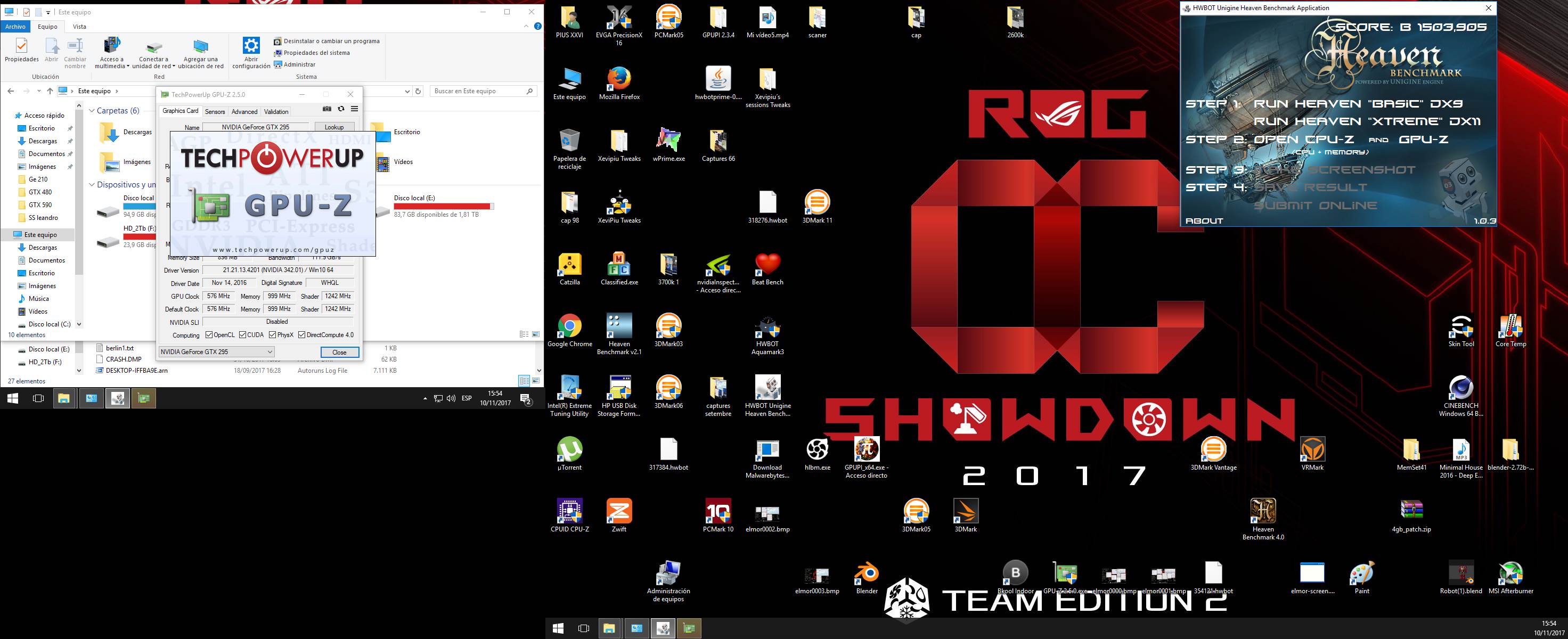Click Abrir configuración gear icon
The height and width of the screenshot is (639, 1568).
(x=251, y=53)
